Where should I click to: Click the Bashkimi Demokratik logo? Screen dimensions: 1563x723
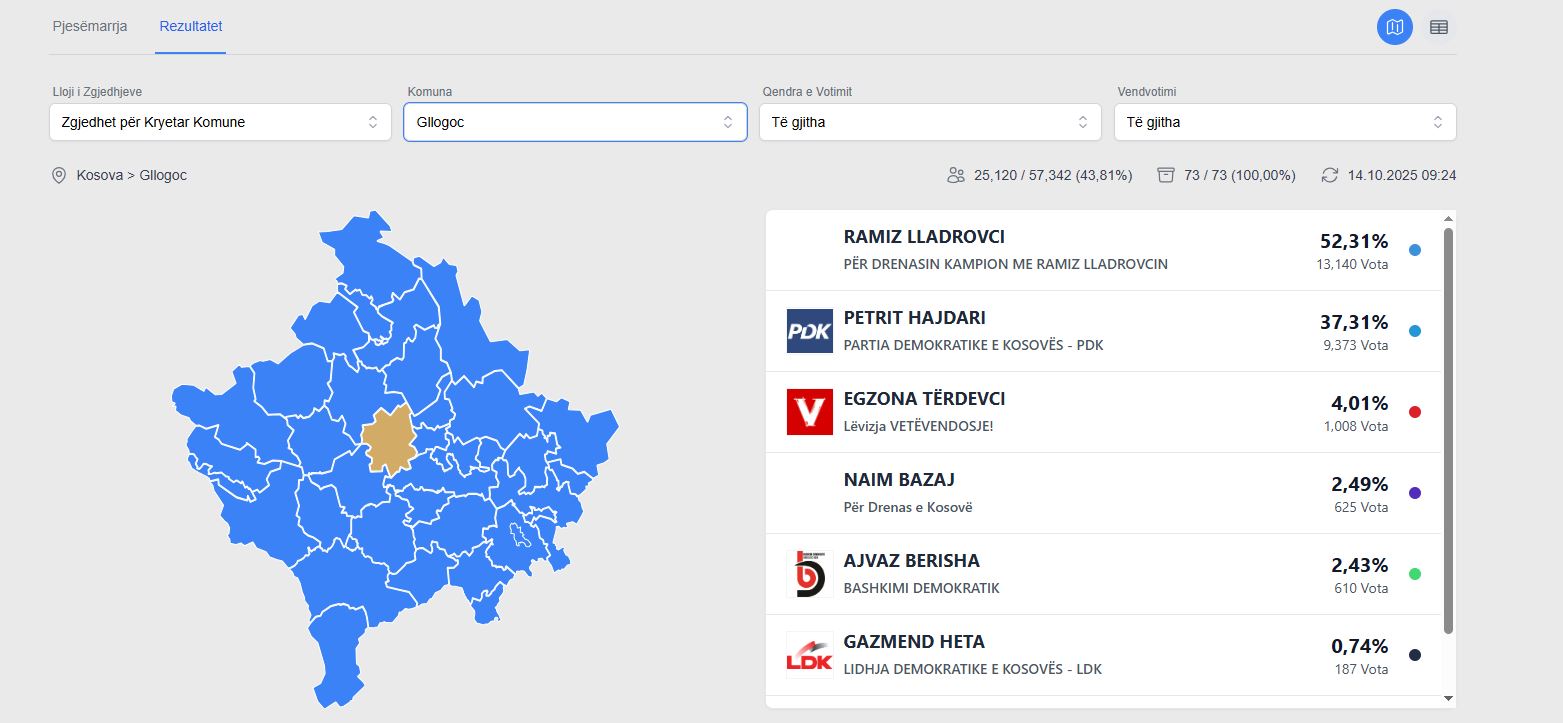pos(809,574)
